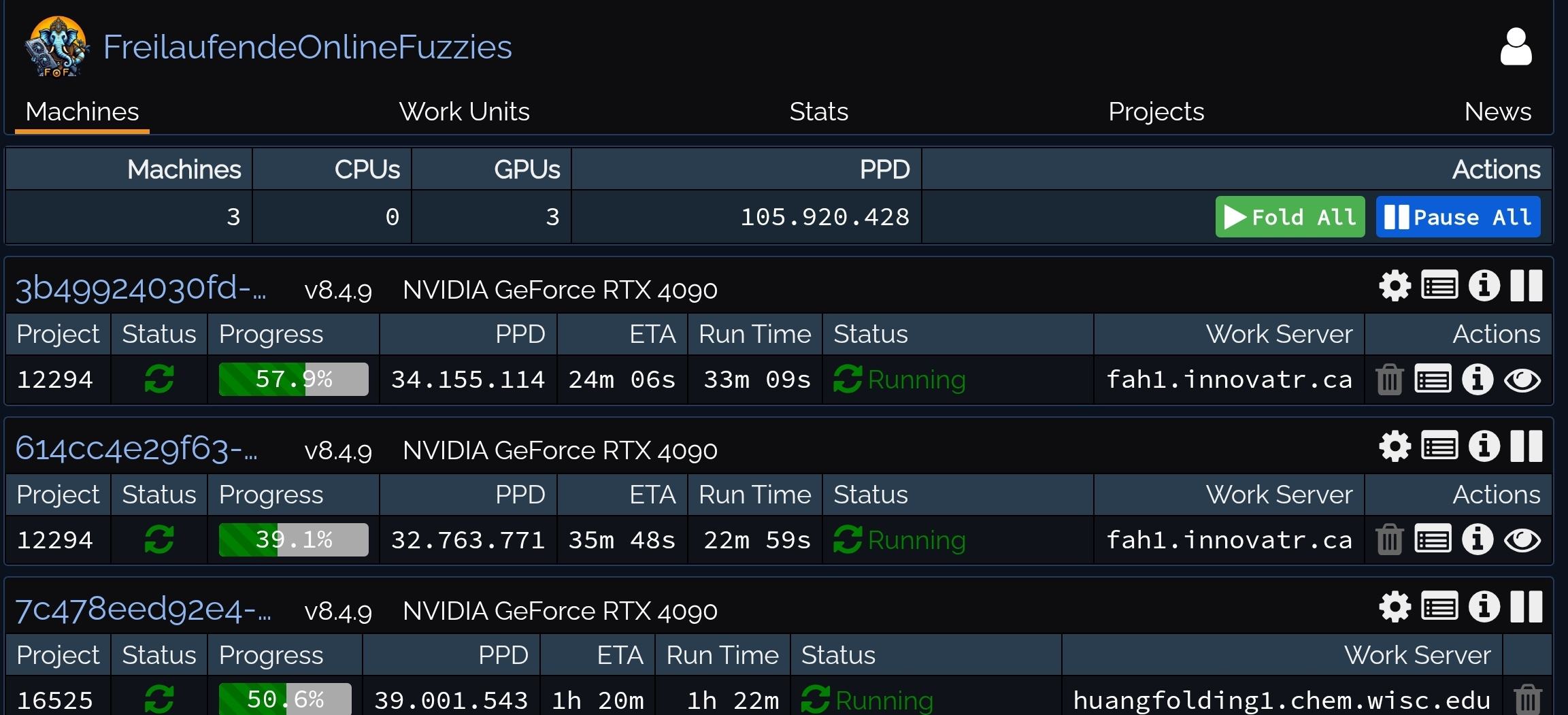Open the 3D viewer eye for first machine
This screenshot has width=1568, height=715.
[x=1522, y=380]
